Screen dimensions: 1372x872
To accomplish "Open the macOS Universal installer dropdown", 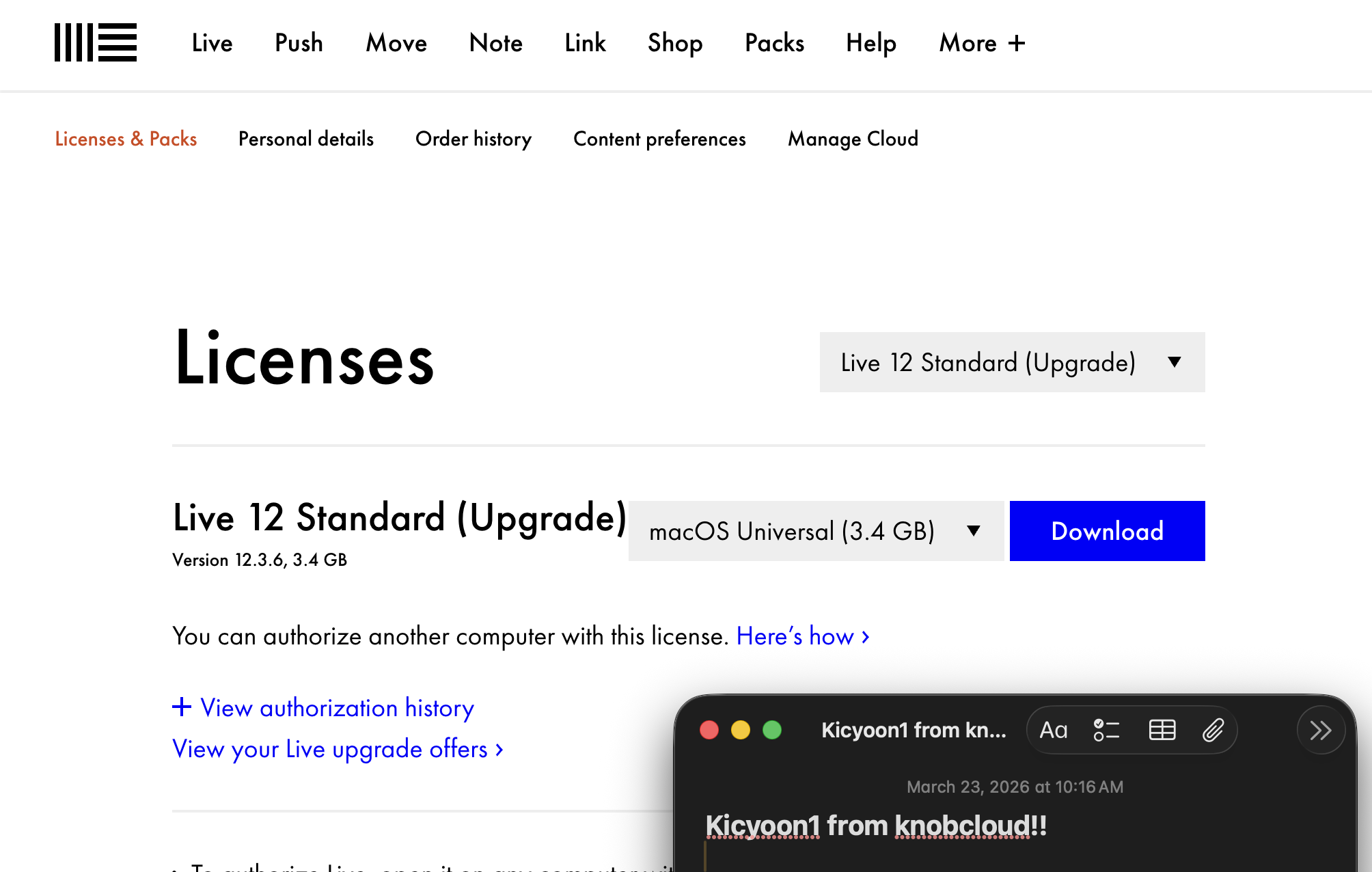I will tap(816, 531).
